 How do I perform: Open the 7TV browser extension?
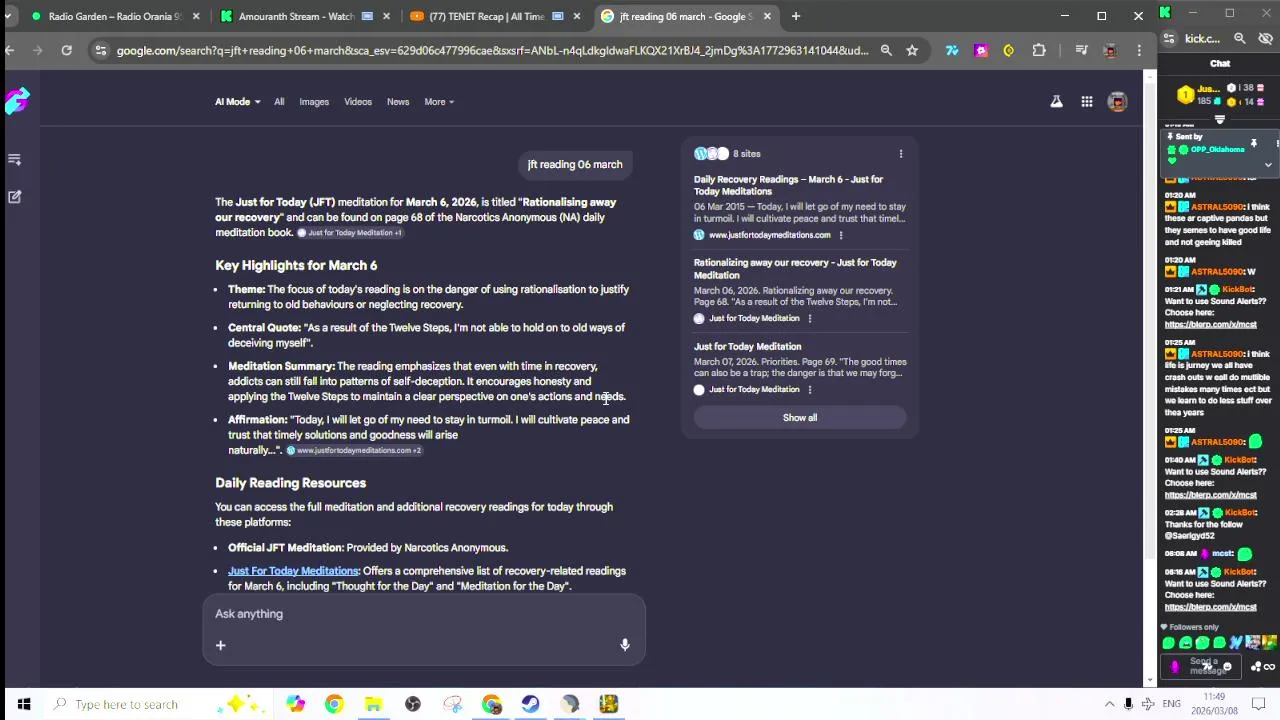[952, 50]
